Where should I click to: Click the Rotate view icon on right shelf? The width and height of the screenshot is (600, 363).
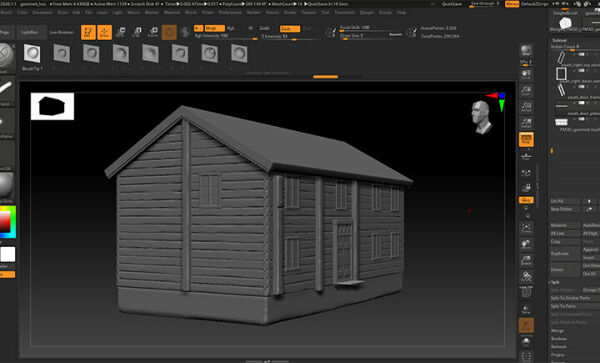(x=526, y=277)
